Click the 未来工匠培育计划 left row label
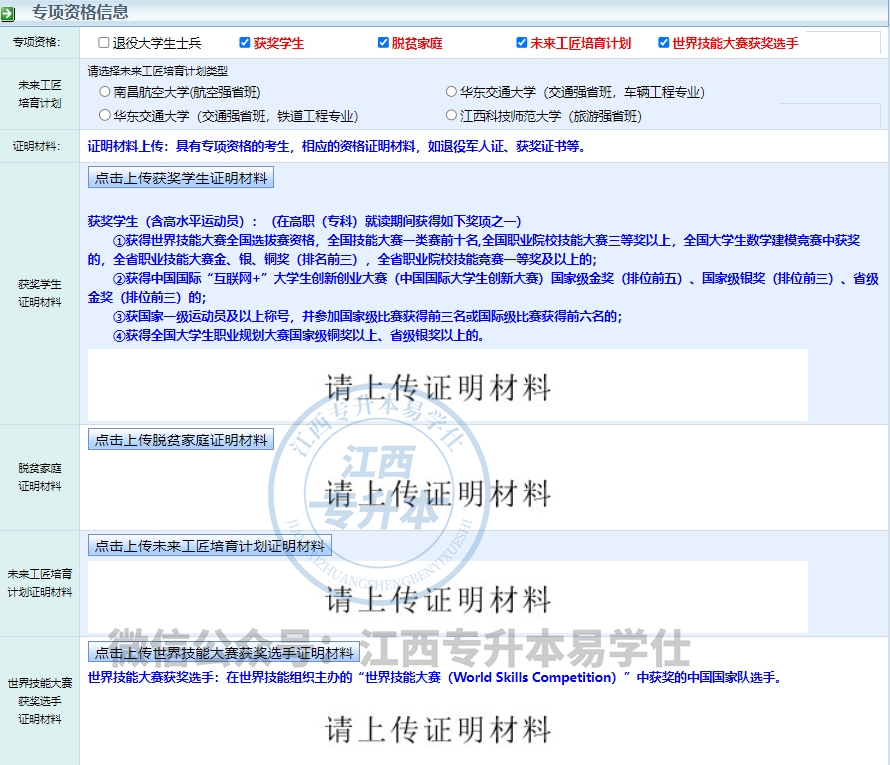Image resolution: width=890 pixels, height=765 pixels. point(39,94)
